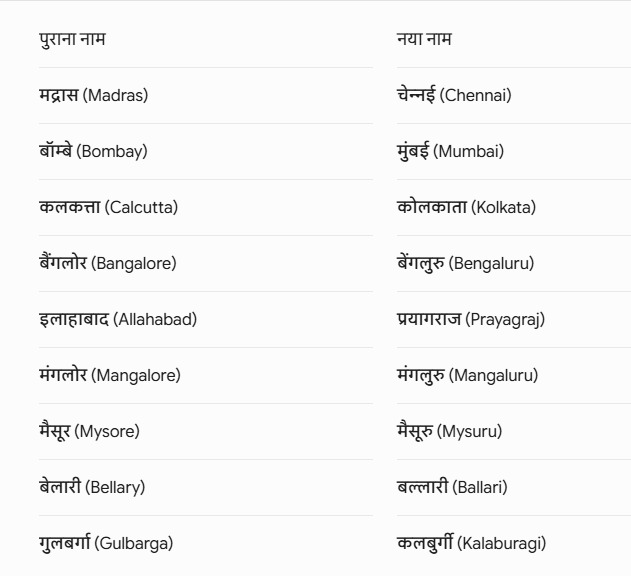Click on Bangalore in old names
Screen dimensions: 631x576
[108, 263]
